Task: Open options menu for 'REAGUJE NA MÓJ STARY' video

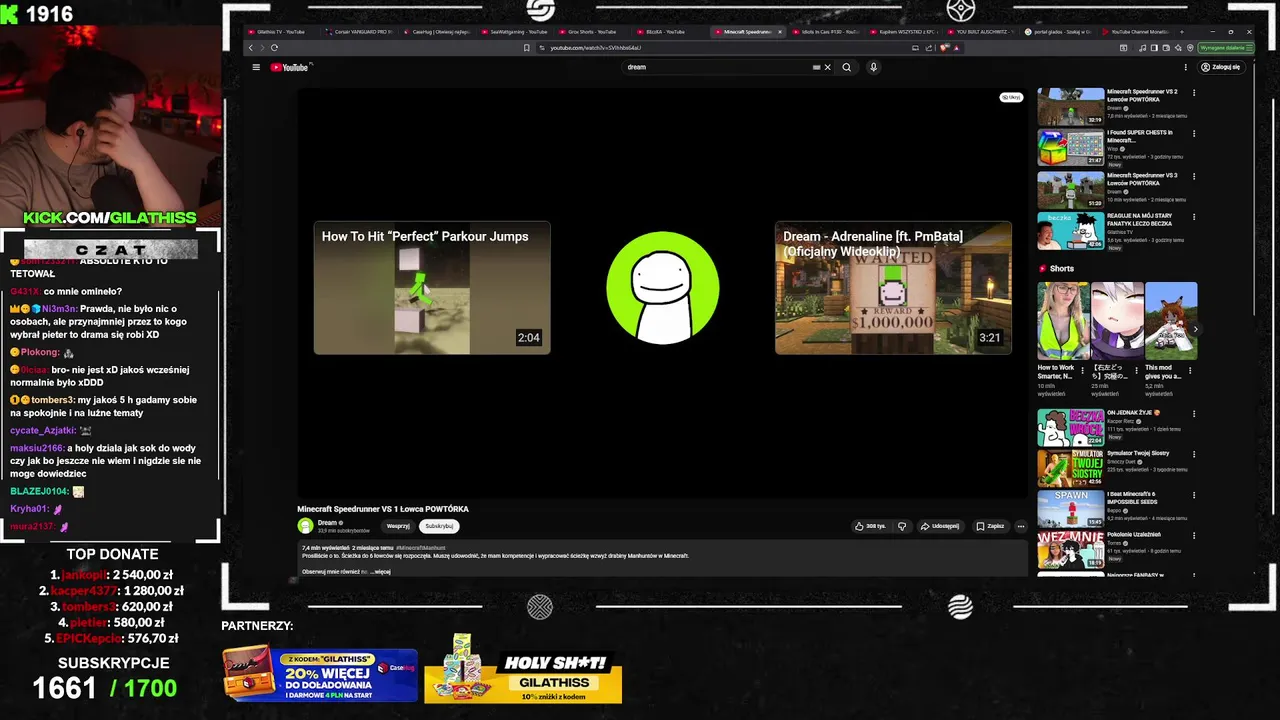Action: coord(1193,217)
